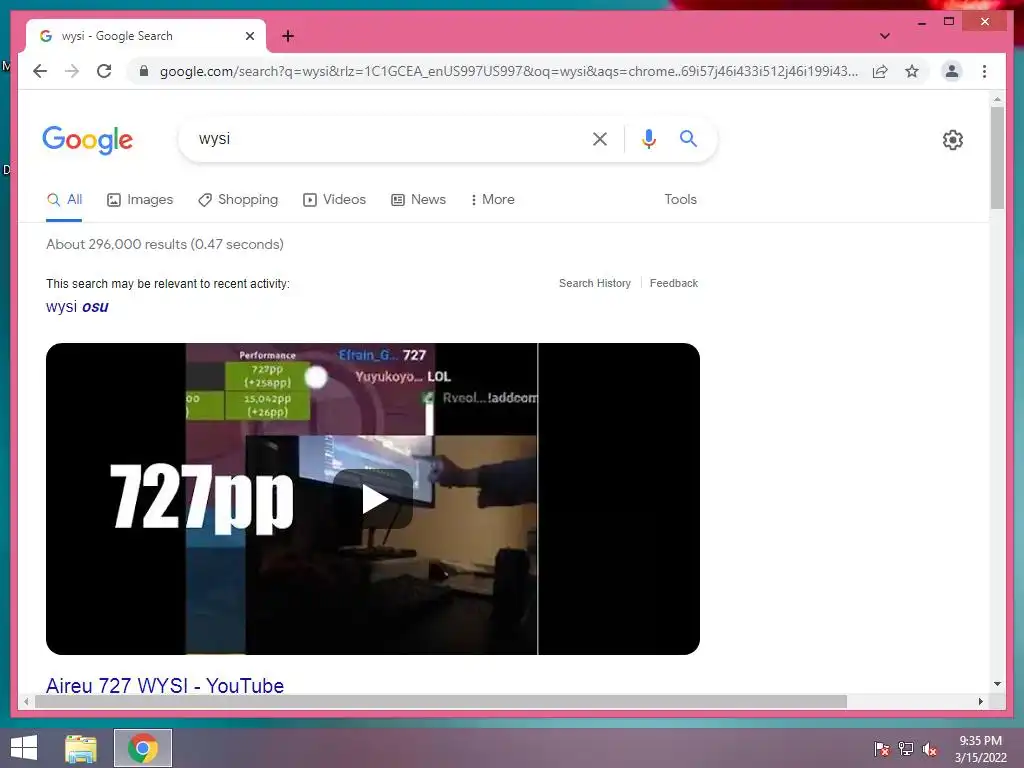The width and height of the screenshot is (1024, 768).
Task: Switch to the Videos tab
Action: (334, 200)
